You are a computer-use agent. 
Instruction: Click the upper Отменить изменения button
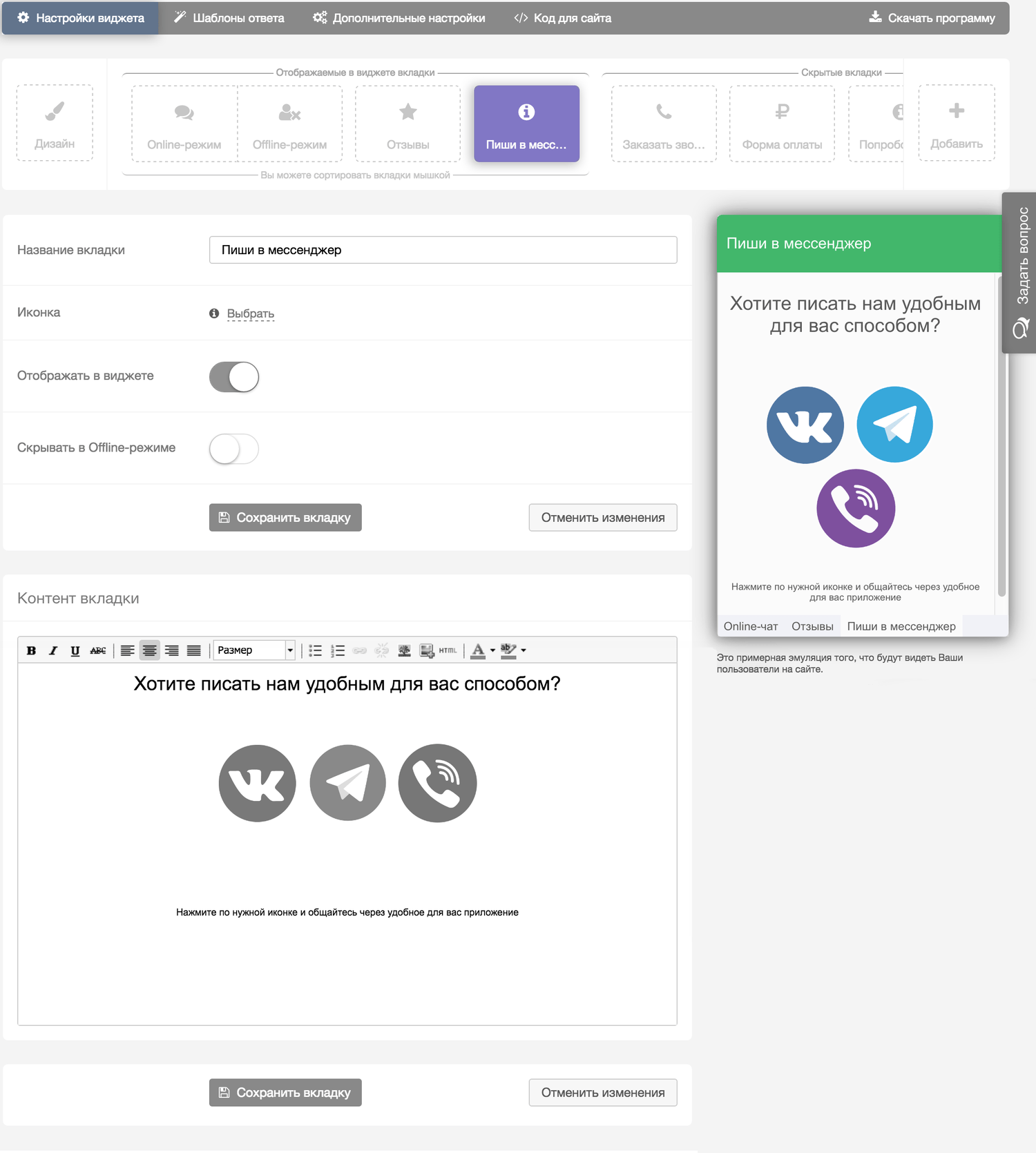603,518
